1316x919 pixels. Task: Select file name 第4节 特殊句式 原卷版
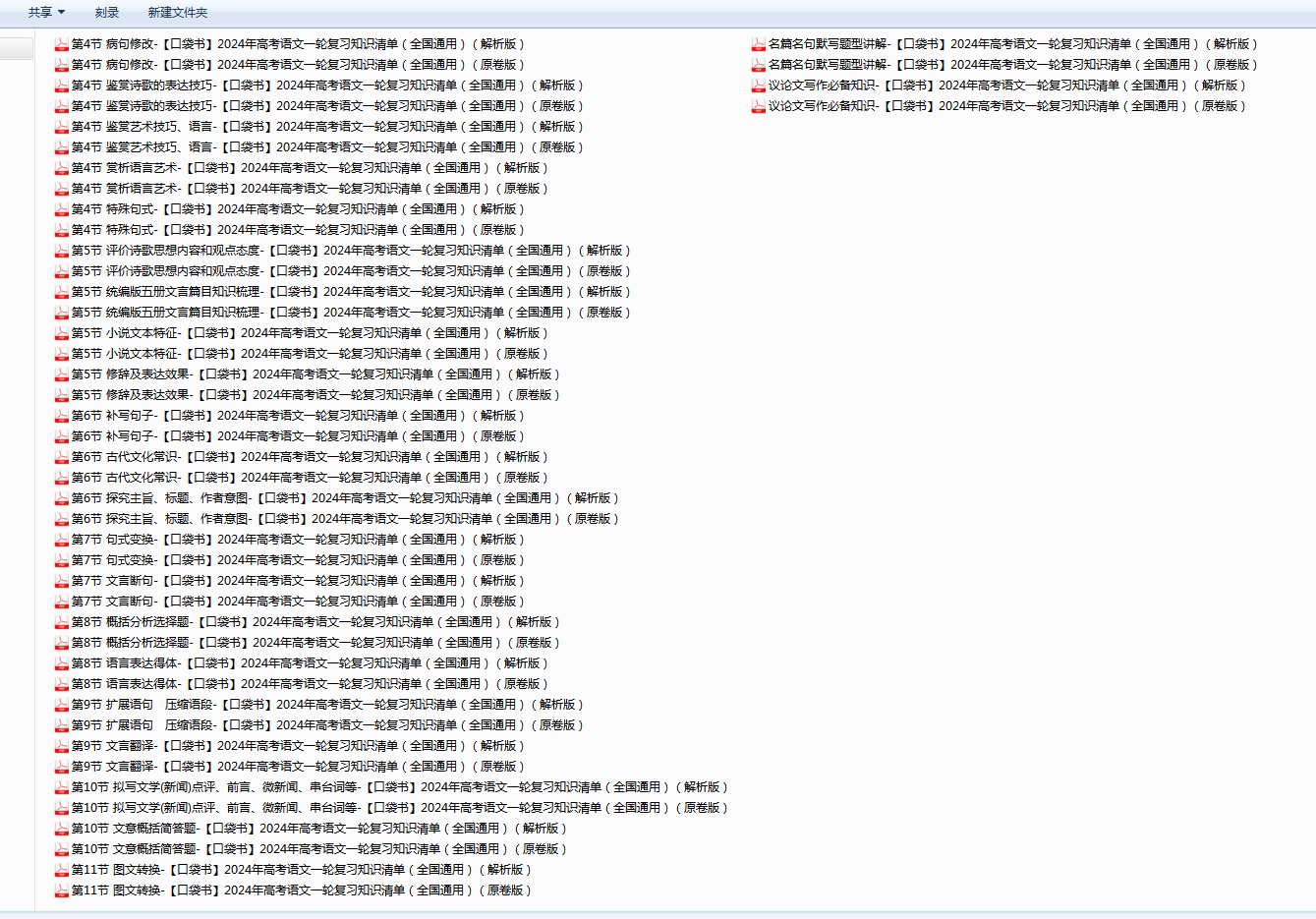coord(298,230)
